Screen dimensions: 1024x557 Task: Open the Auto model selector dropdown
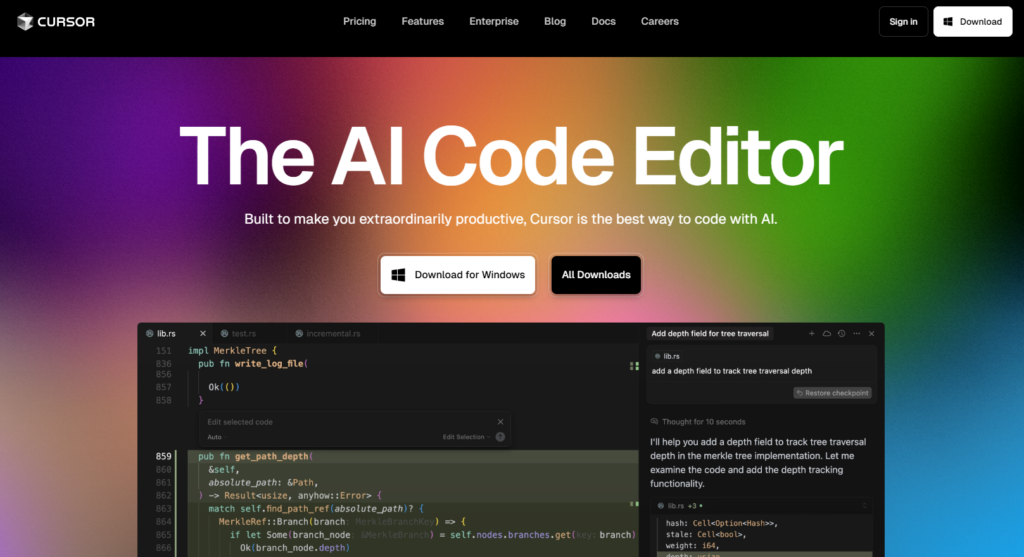(215, 437)
